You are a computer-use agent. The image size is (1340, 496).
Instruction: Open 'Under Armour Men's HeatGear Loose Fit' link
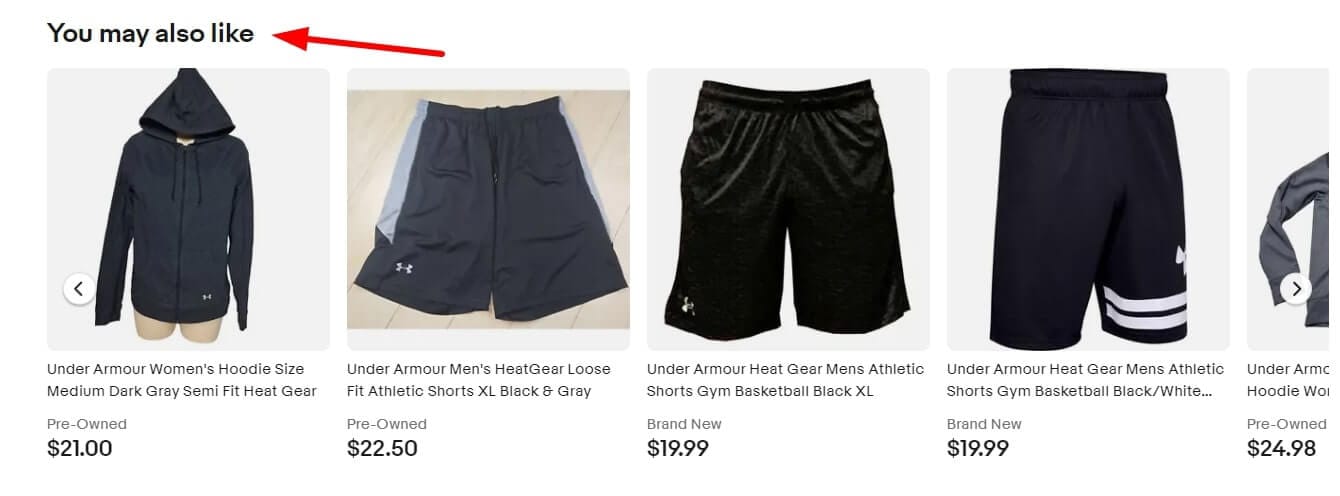point(479,380)
